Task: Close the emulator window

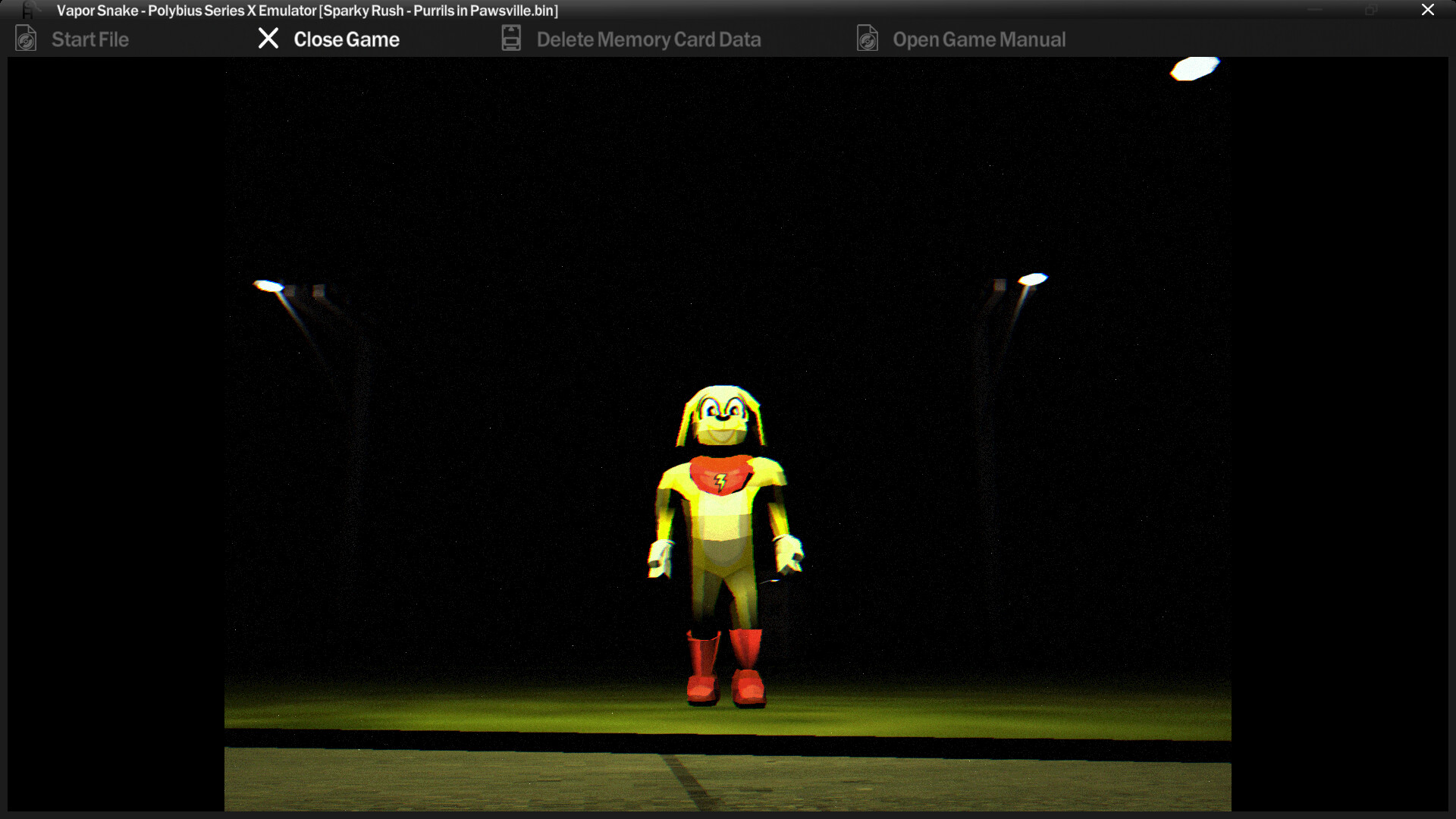Action: click(x=1427, y=10)
